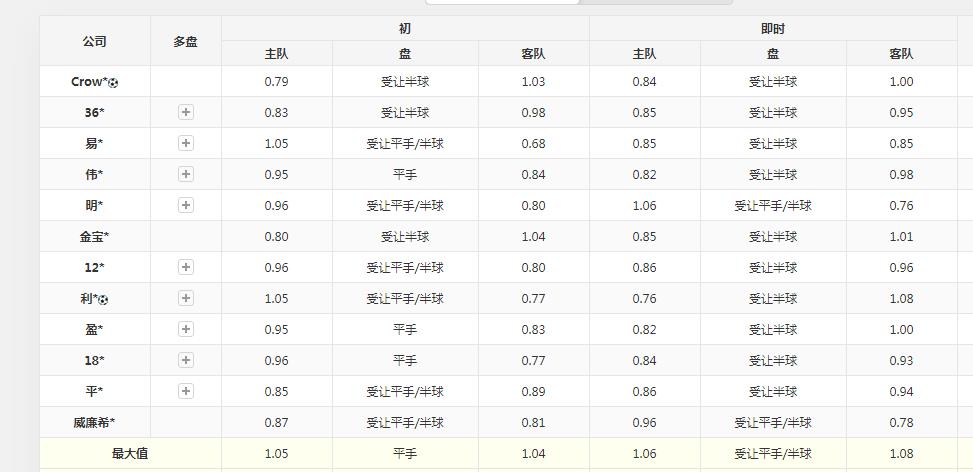Click 最大值 row live away 1.08

(901, 453)
